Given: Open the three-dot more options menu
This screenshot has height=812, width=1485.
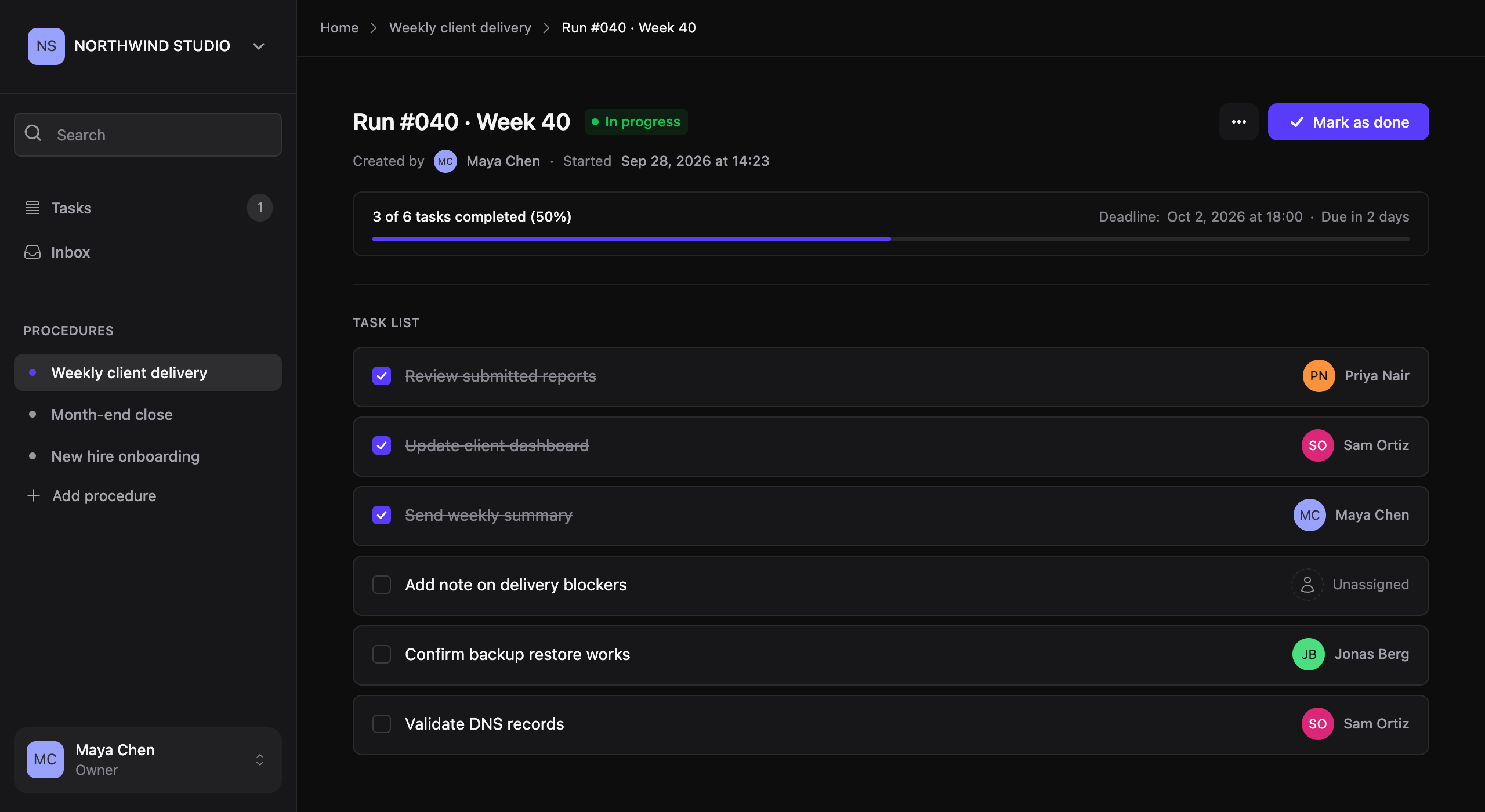Looking at the screenshot, I should 1239,122.
